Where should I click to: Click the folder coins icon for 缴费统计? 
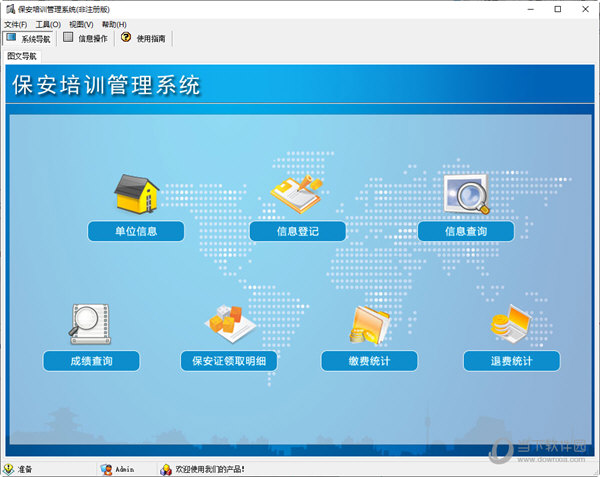coord(369,324)
